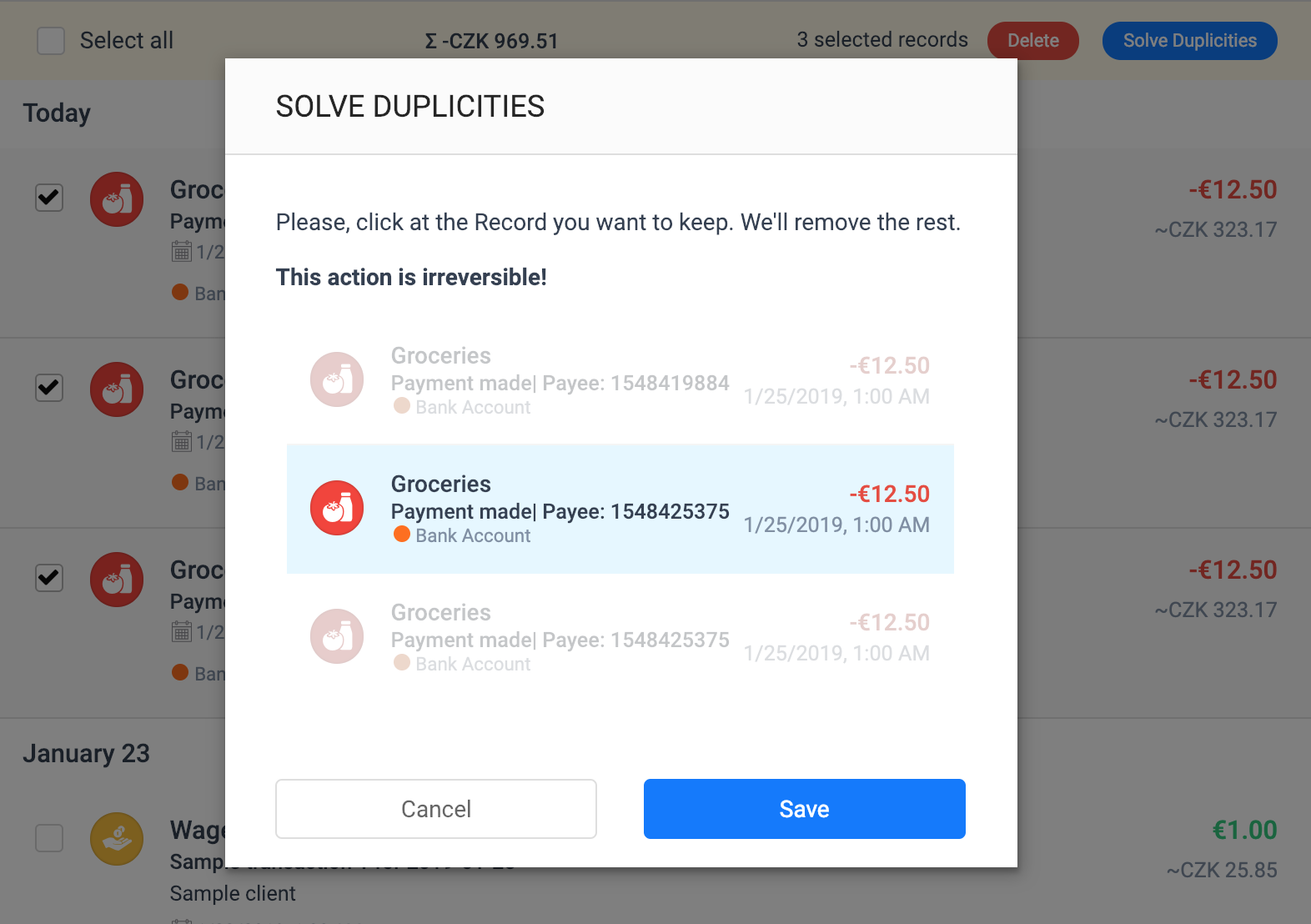
Task: Click the Solve Duplicities toolbar button
Action: pyautogui.click(x=1189, y=41)
